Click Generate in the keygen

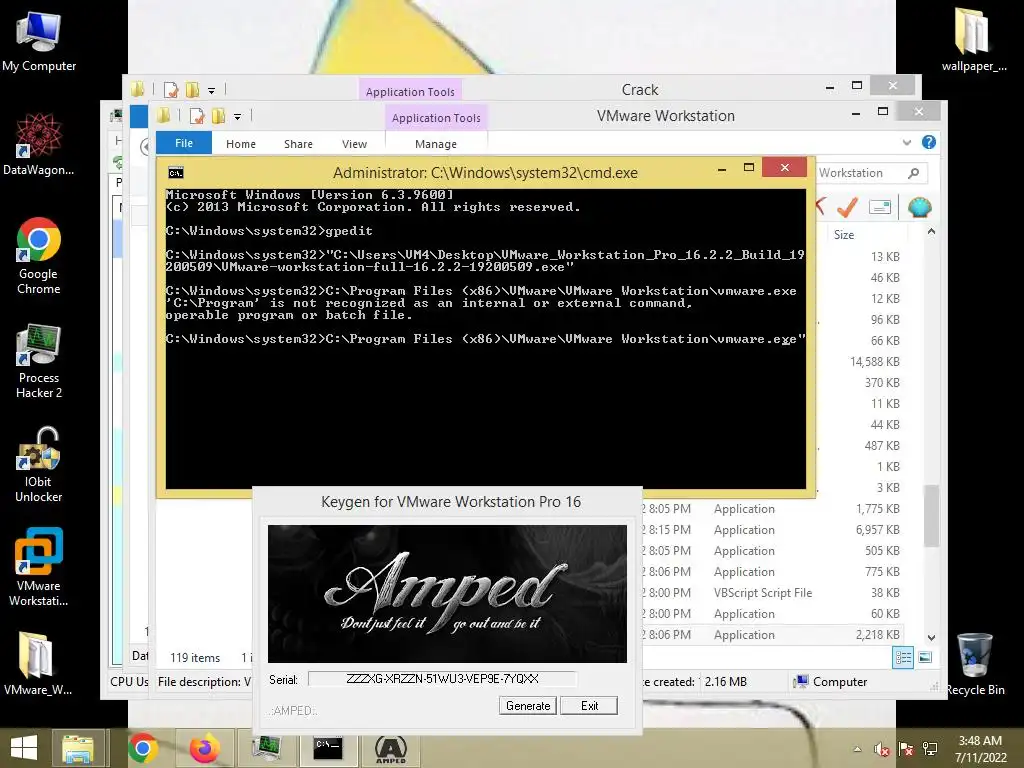pyautogui.click(x=528, y=706)
